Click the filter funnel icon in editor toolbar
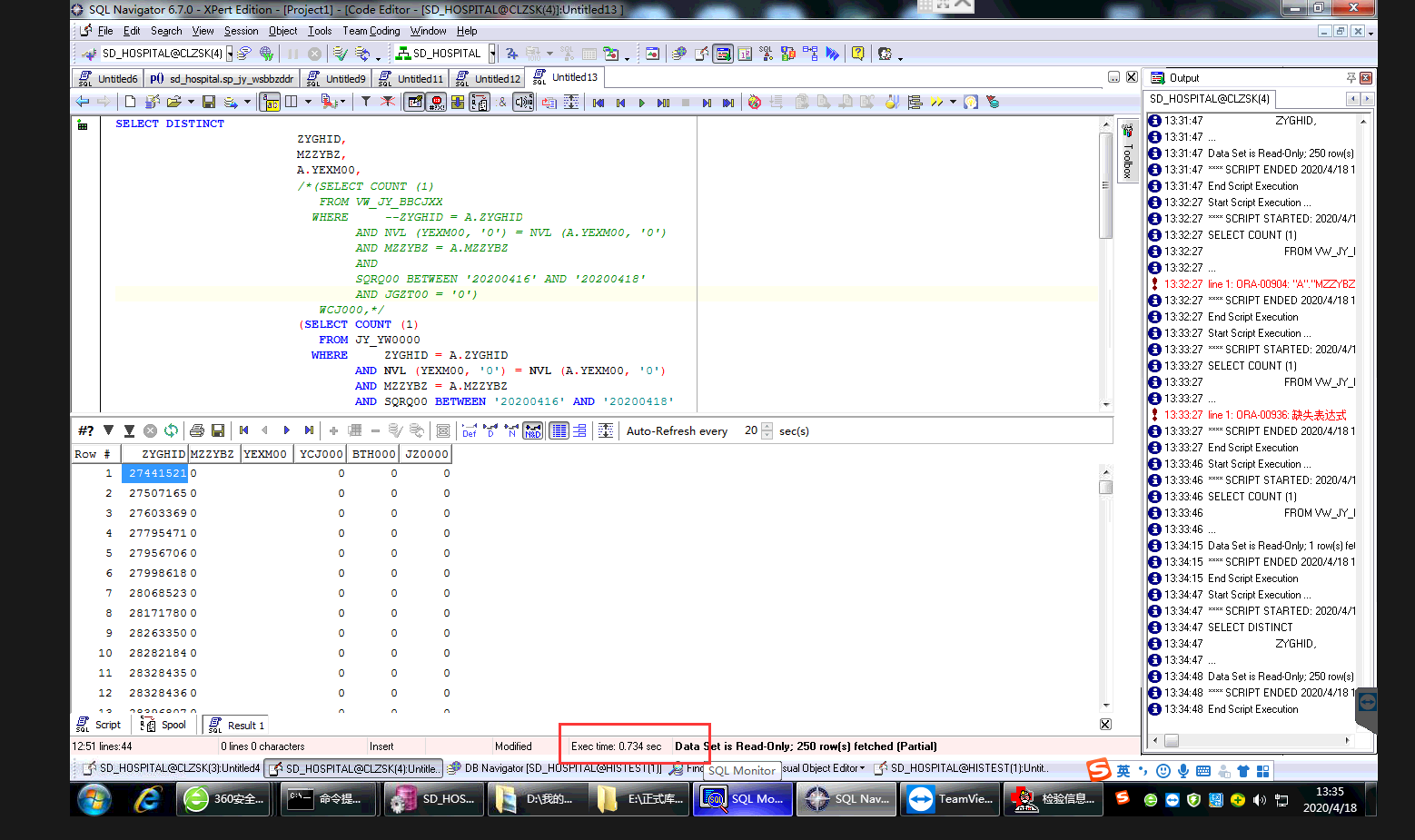Screen dimensions: 1415x840 click(366, 102)
